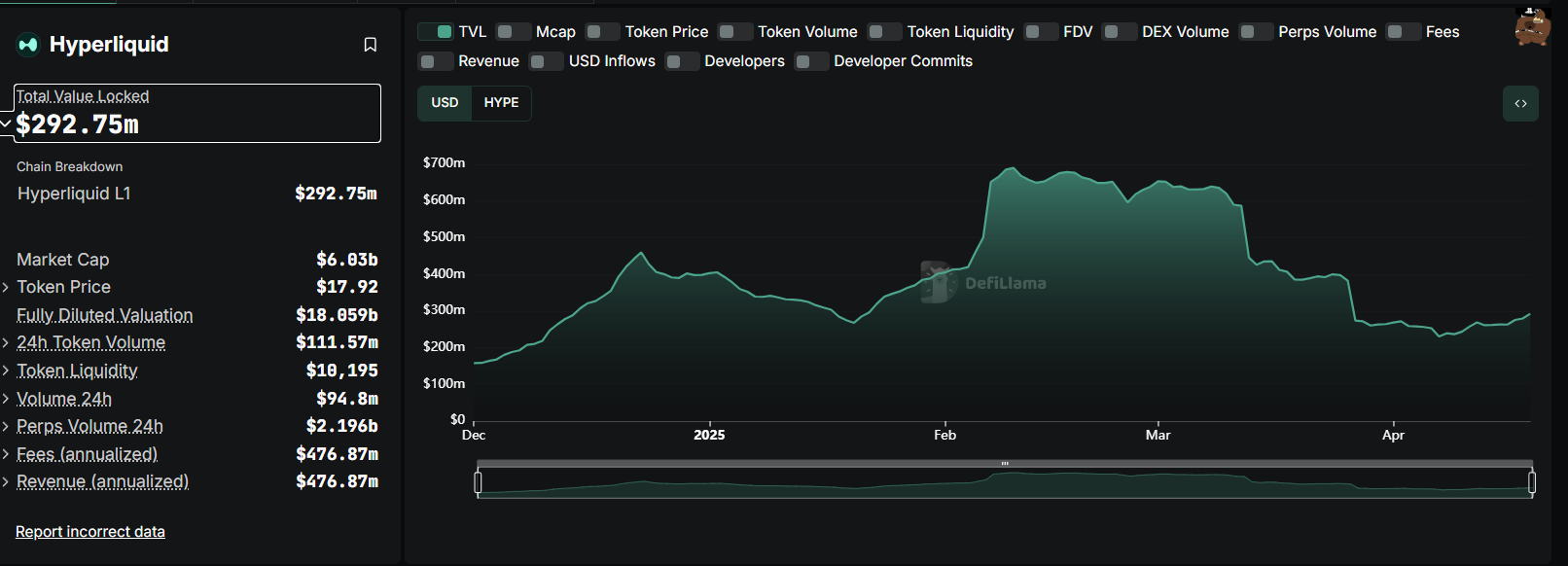Open the user avatar in the corner
The image size is (1568, 566).
[1533, 27]
